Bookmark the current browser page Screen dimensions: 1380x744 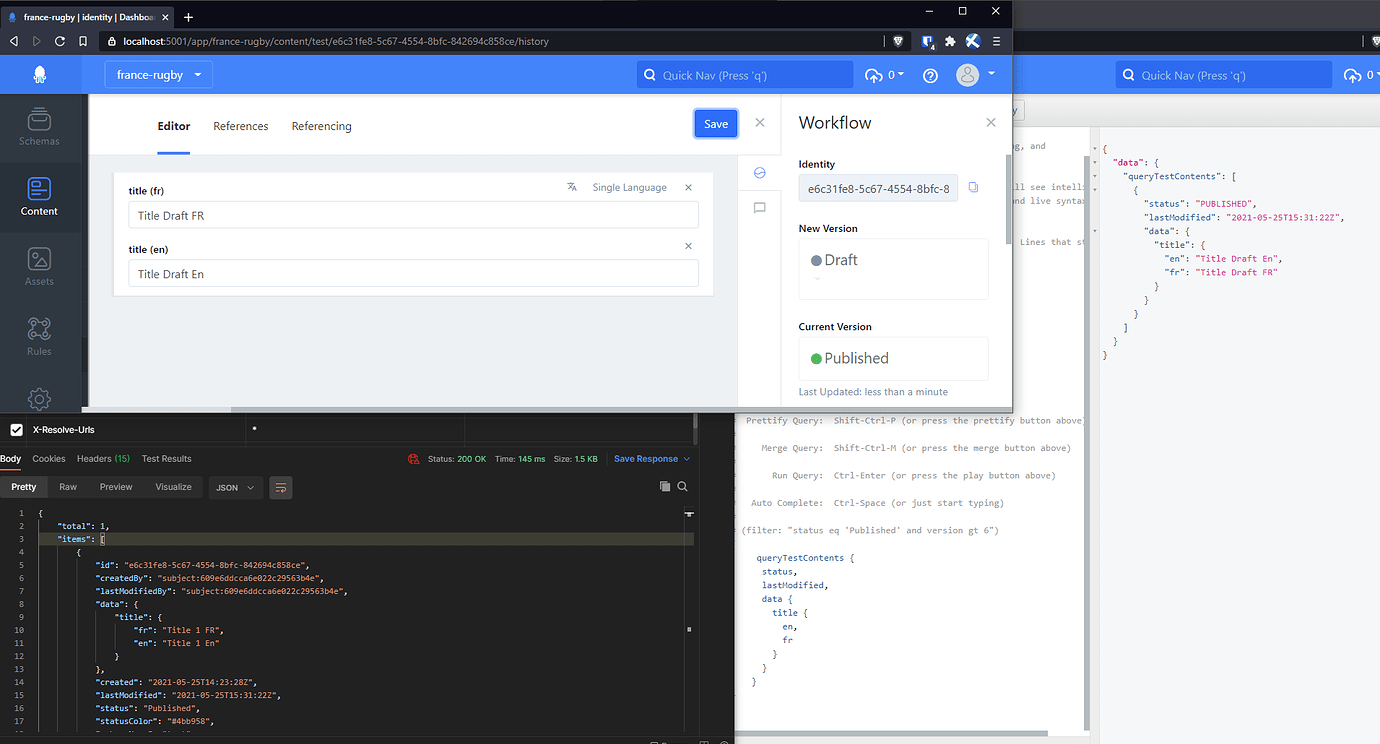(x=84, y=41)
